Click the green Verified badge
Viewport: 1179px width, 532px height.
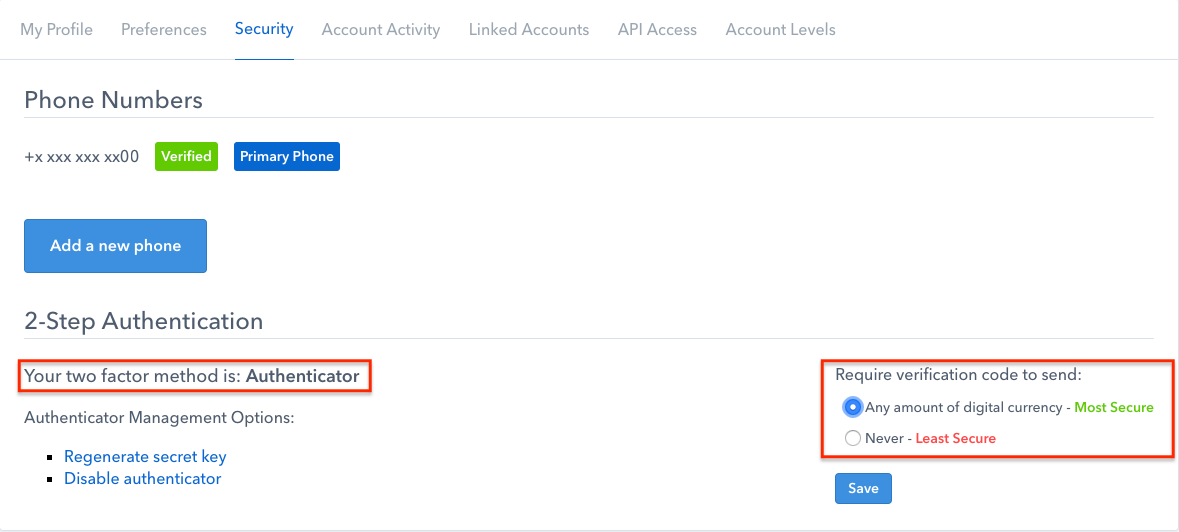186,156
